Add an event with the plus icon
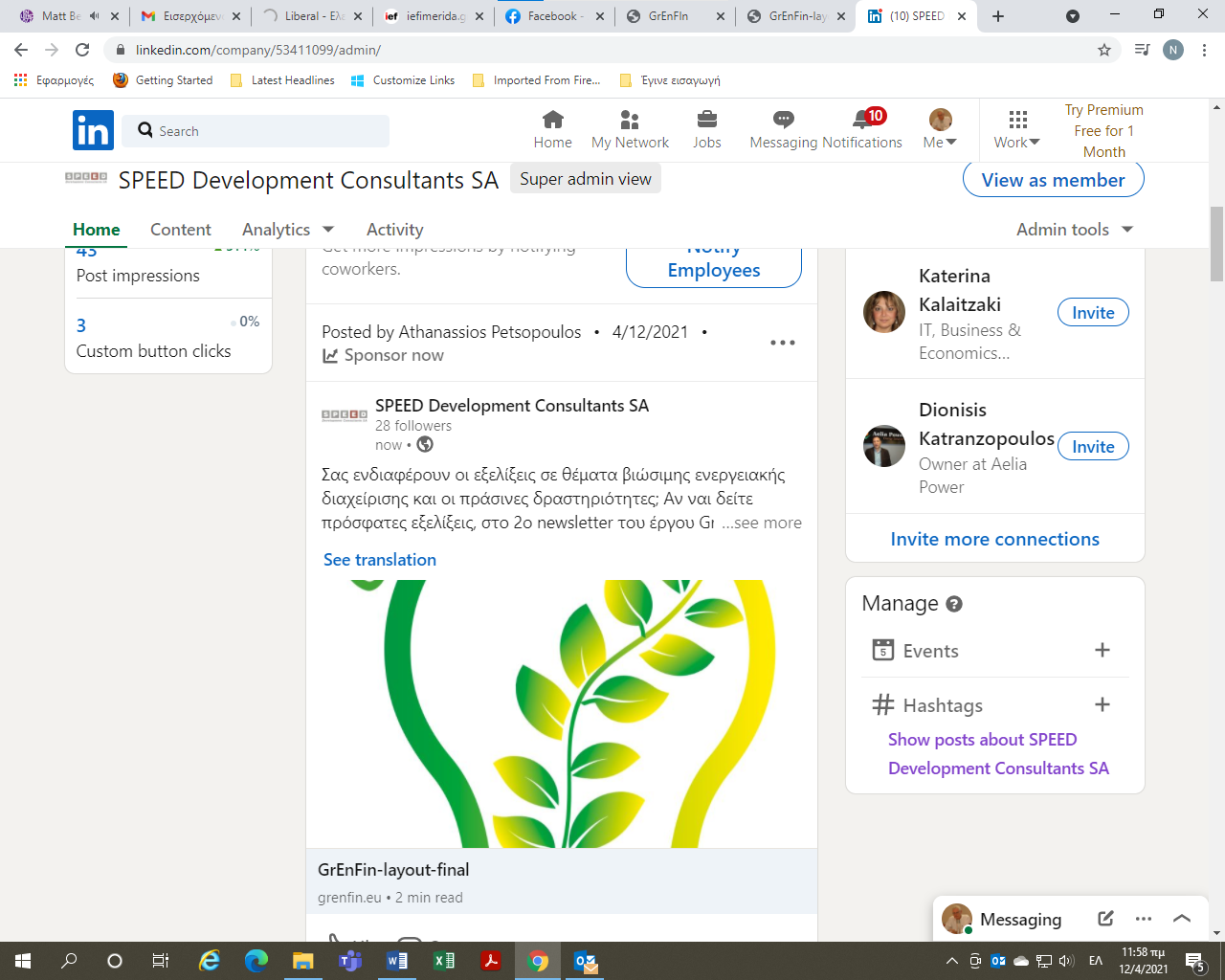The height and width of the screenshot is (980, 1225). [1102, 650]
